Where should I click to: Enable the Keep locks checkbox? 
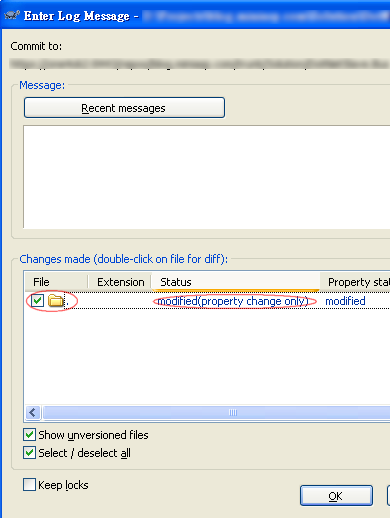pyautogui.click(x=29, y=485)
